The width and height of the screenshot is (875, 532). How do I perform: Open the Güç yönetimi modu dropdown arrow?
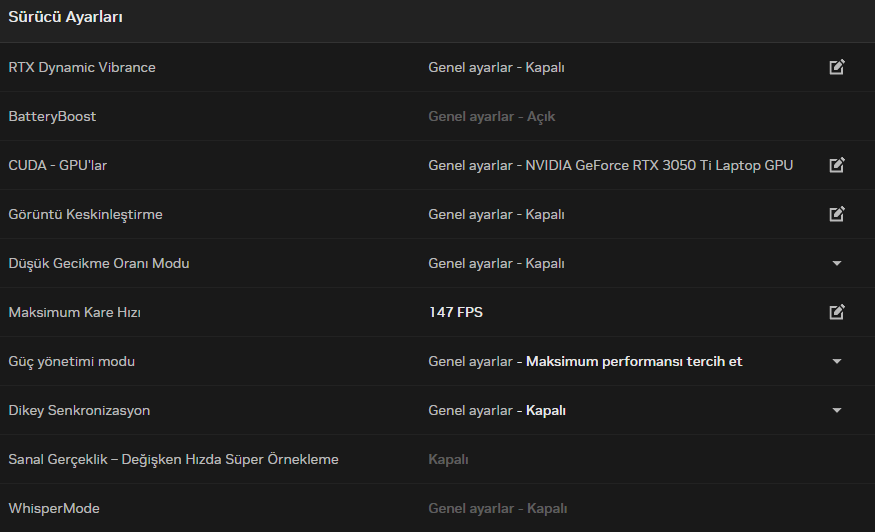[x=837, y=361]
